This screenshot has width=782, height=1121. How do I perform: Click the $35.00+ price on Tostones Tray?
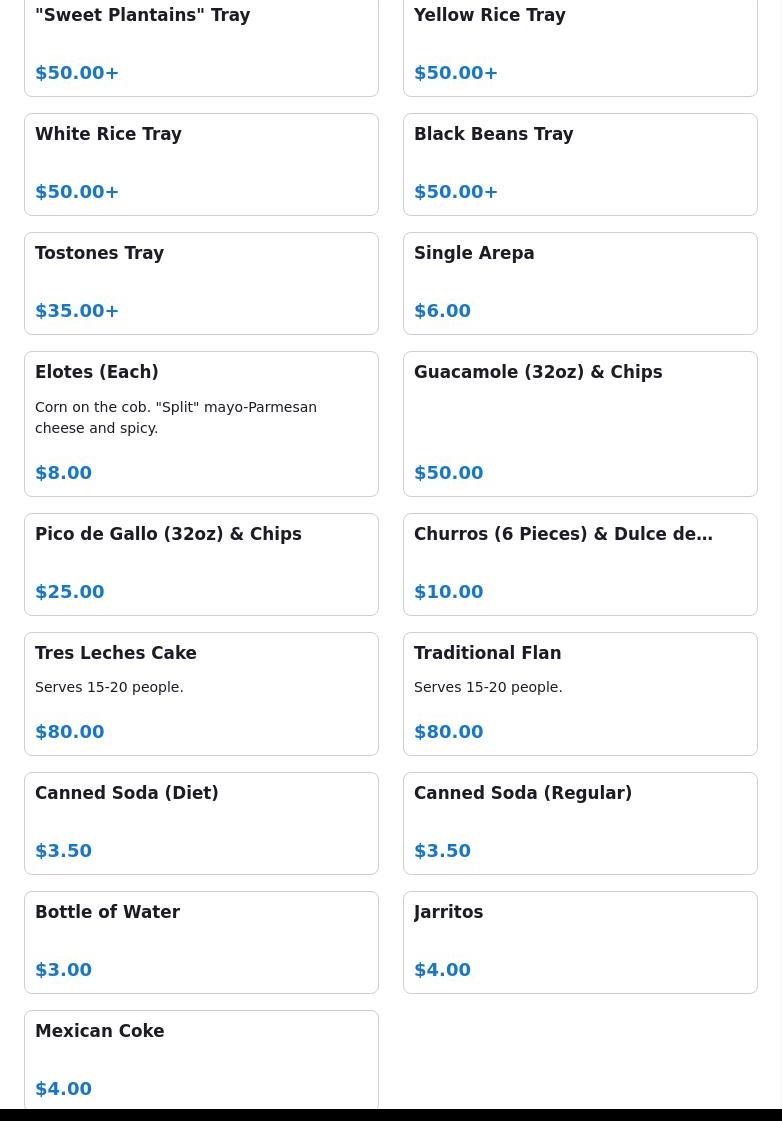tap(77, 311)
